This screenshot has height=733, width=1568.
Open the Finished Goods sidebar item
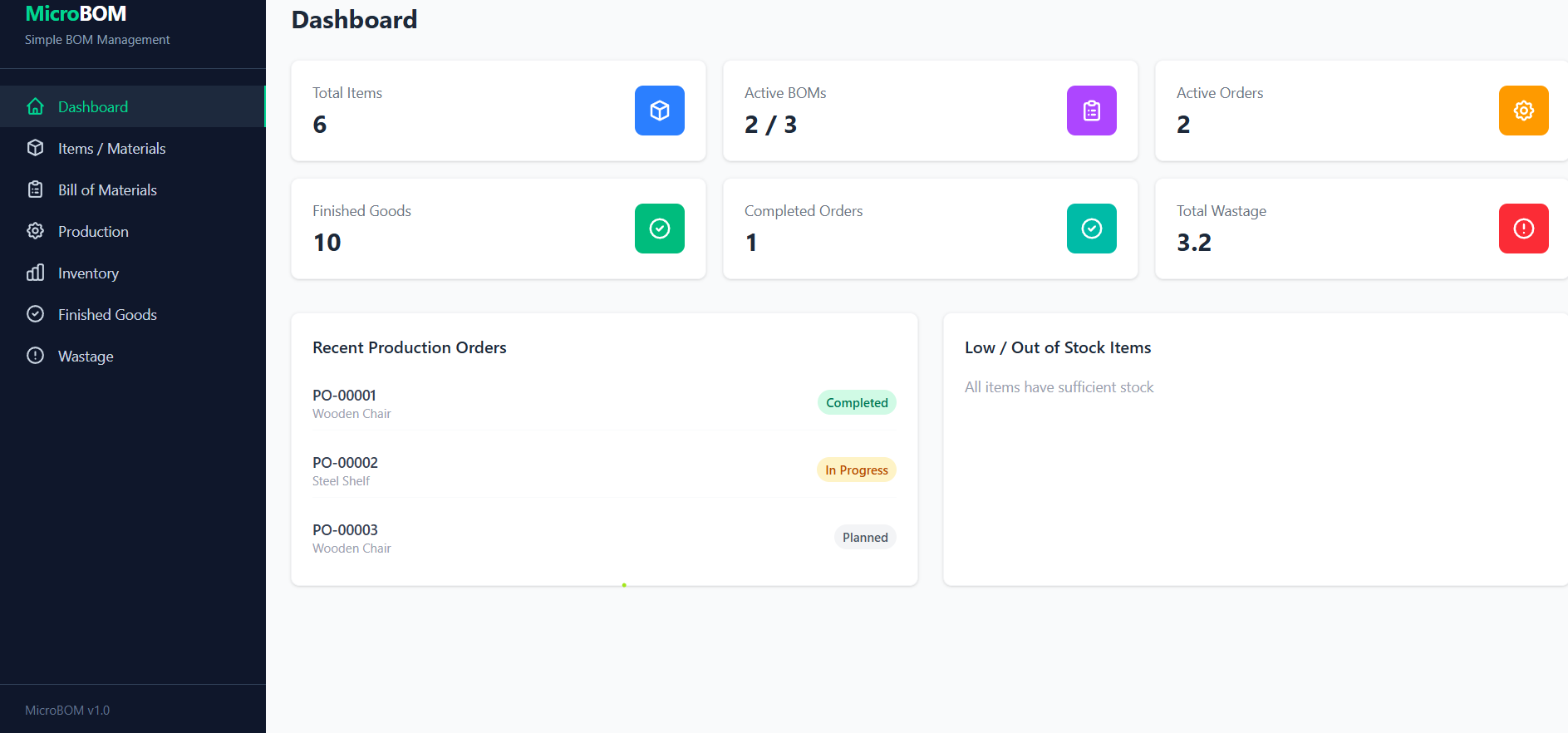pyautogui.click(x=107, y=315)
